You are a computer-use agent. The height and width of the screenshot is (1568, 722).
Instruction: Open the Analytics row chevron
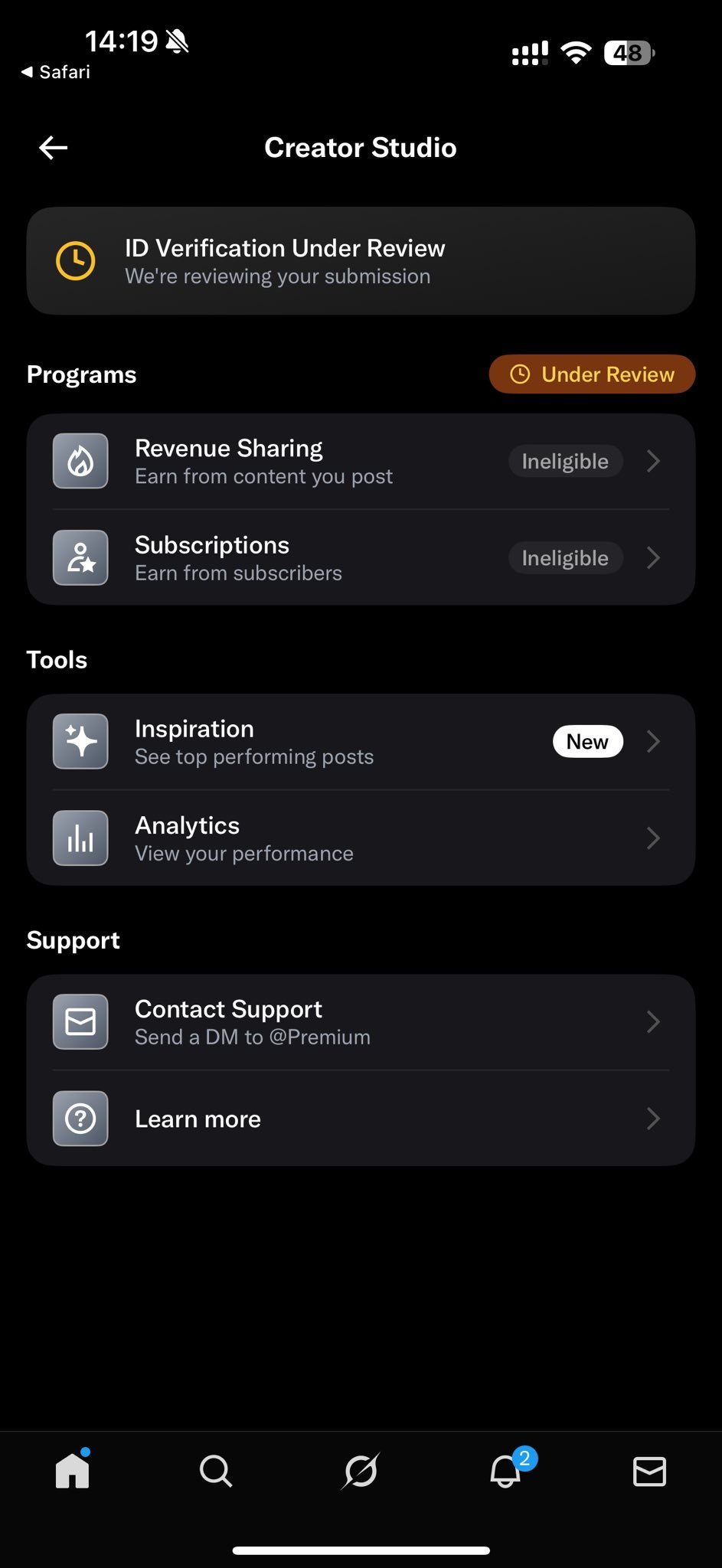653,838
